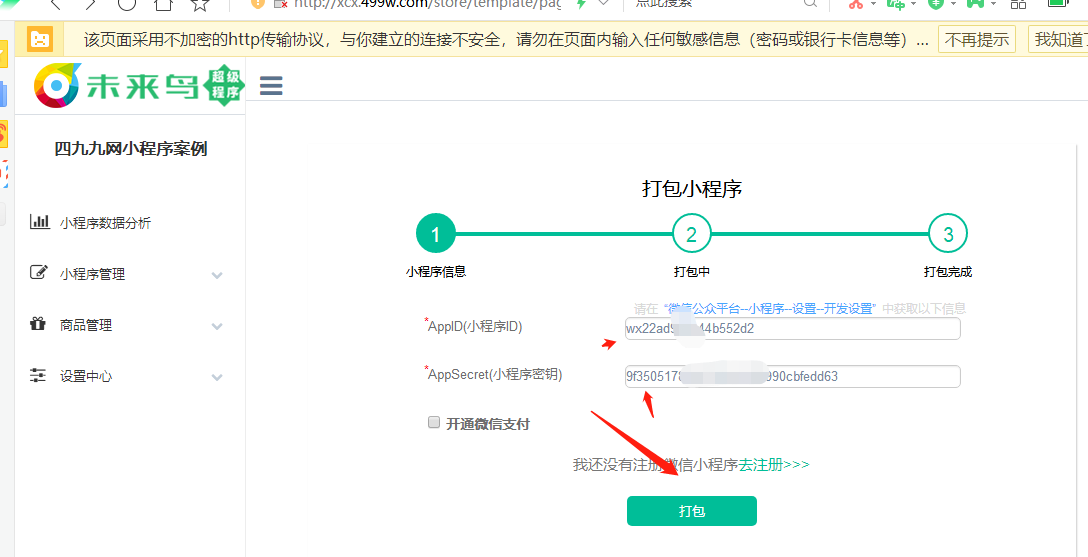The height and width of the screenshot is (557, 1088).
Task: Open the 小程序数据分析 menu item
Action: tap(105, 223)
